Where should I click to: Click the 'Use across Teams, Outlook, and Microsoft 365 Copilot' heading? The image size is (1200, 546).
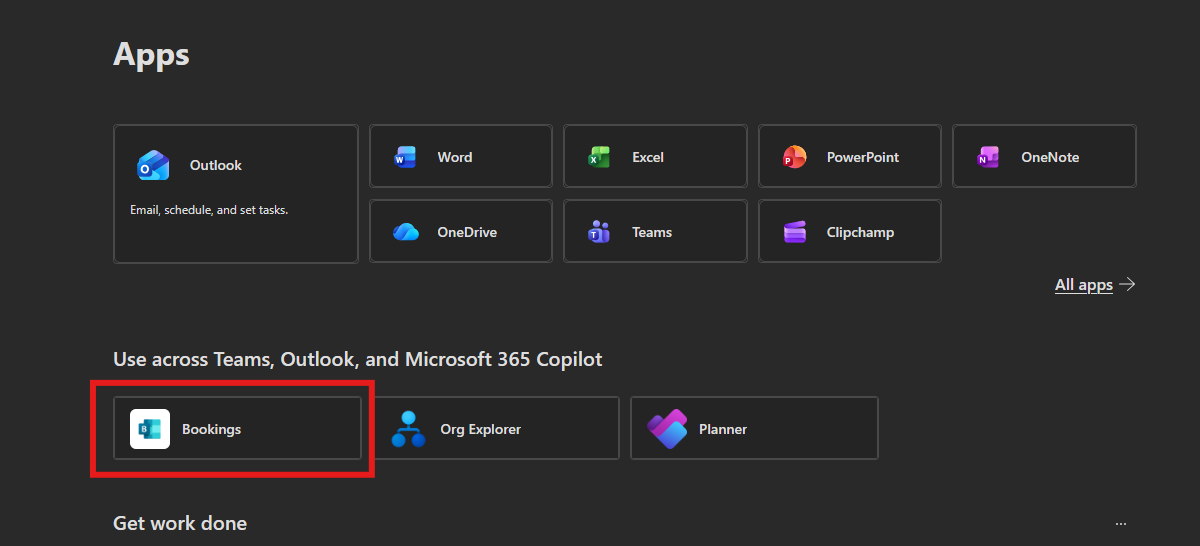point(358,359)
